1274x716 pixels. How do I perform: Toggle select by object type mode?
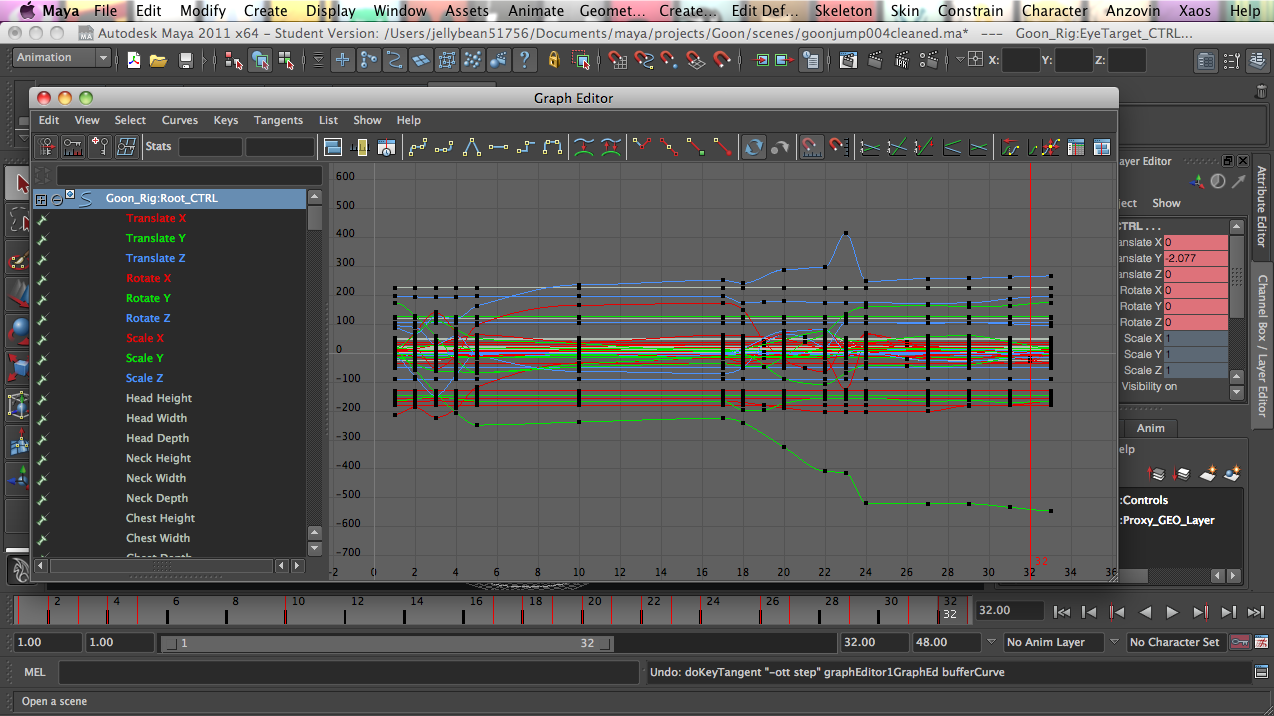(x=260, y=60)
